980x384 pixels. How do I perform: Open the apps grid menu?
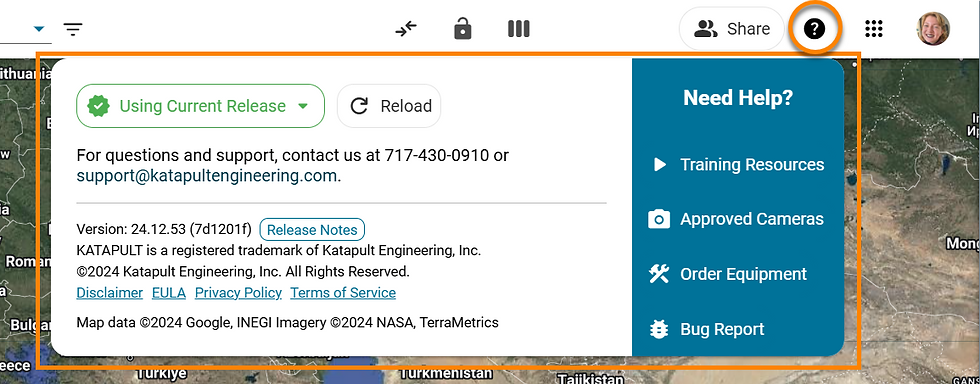point(873,29)
